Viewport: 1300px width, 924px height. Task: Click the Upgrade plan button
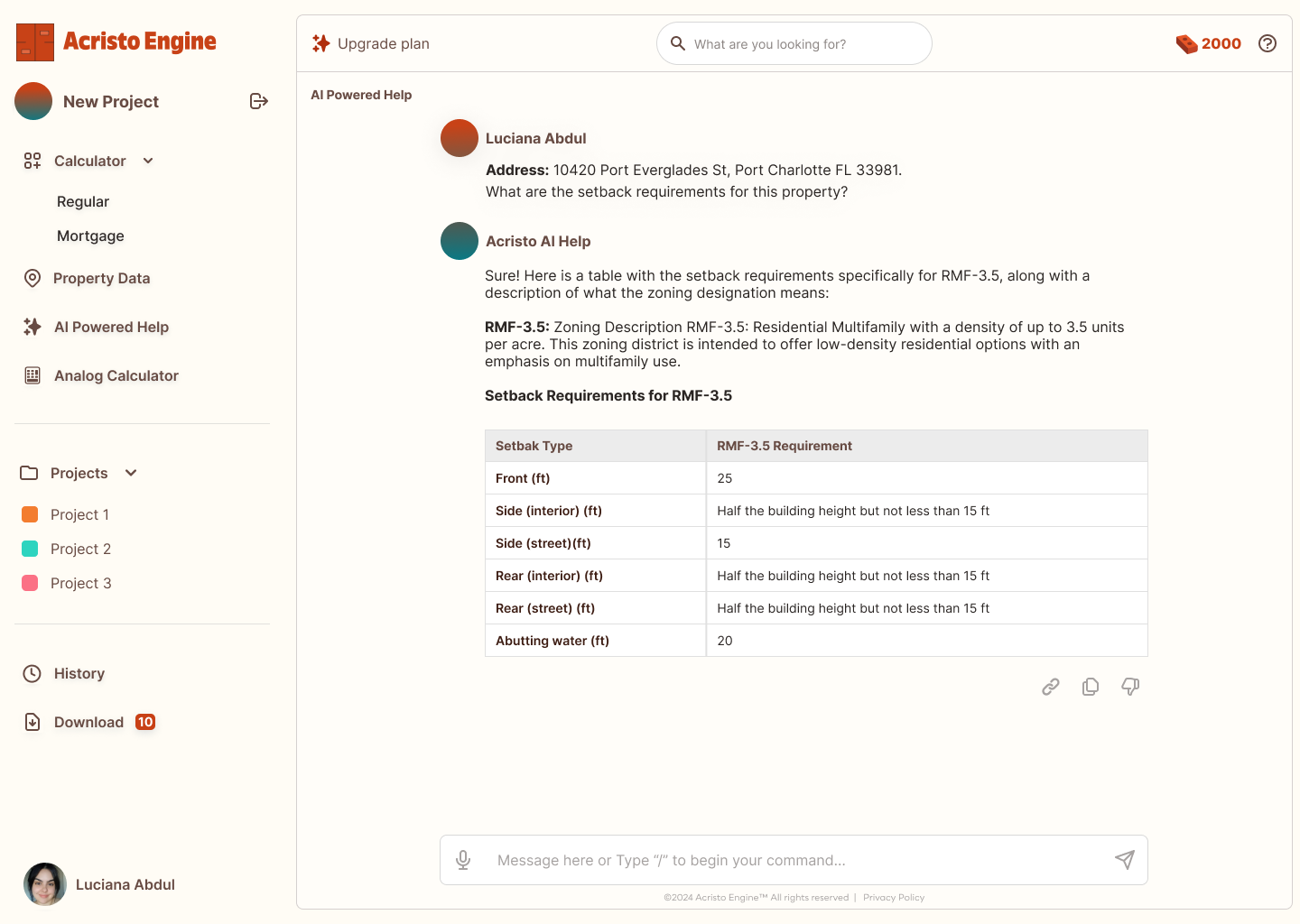coord(371,43)
